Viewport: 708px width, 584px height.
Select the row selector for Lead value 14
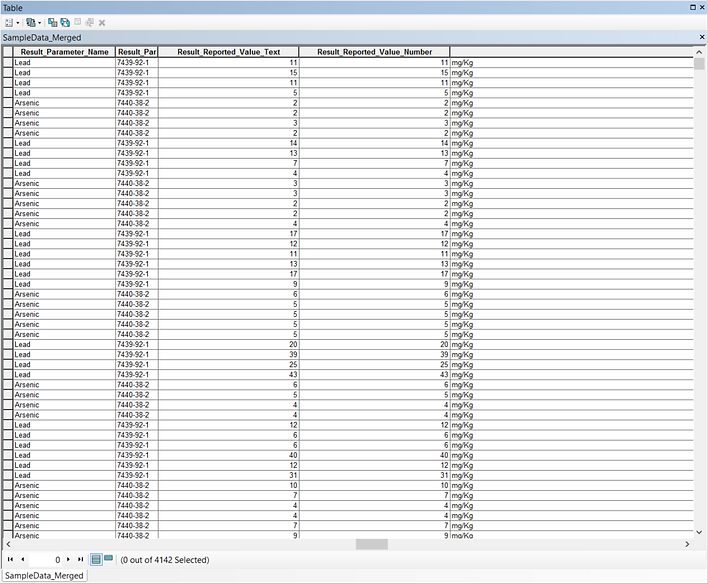8,143
